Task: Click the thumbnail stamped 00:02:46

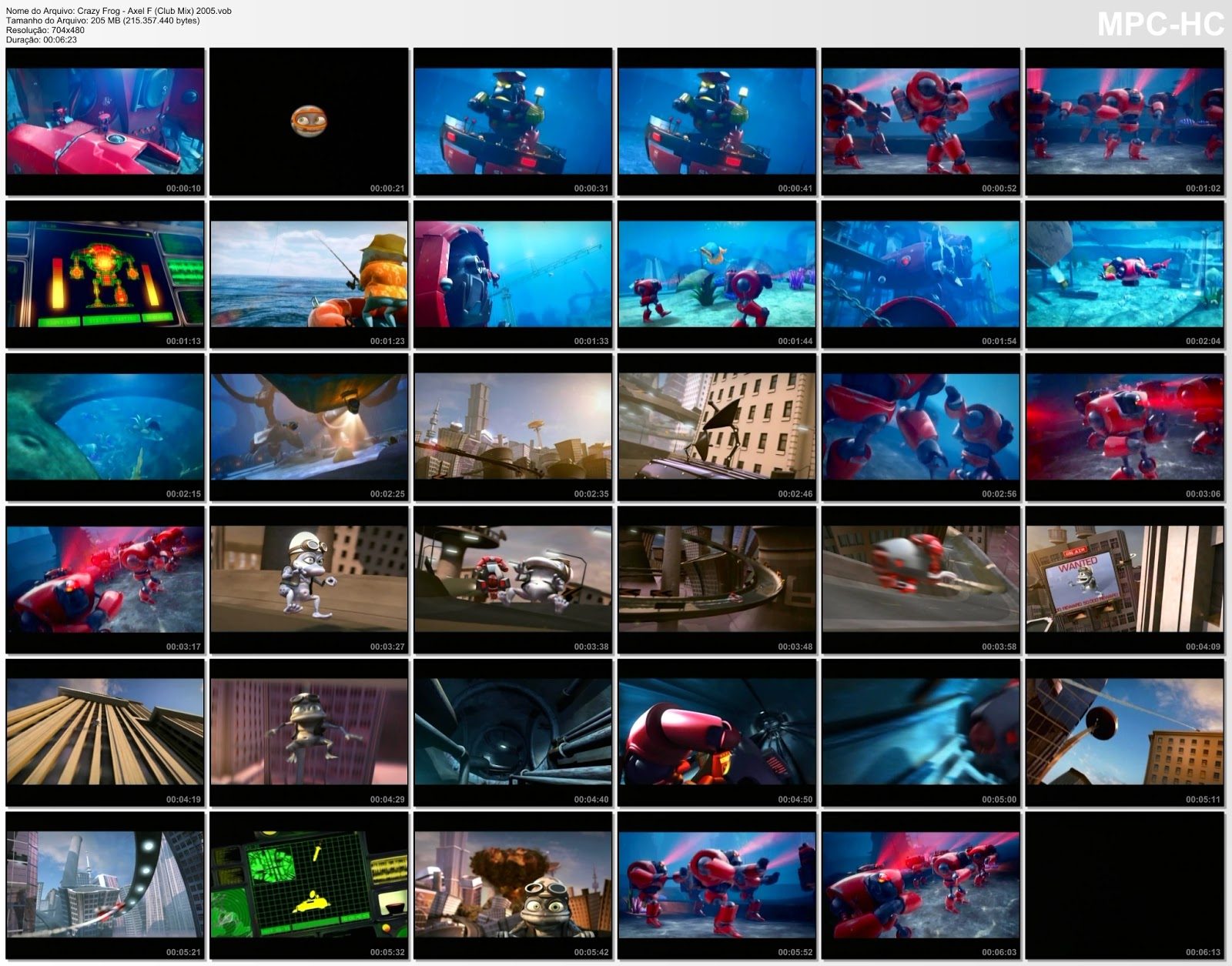Action: coord(717,427)
